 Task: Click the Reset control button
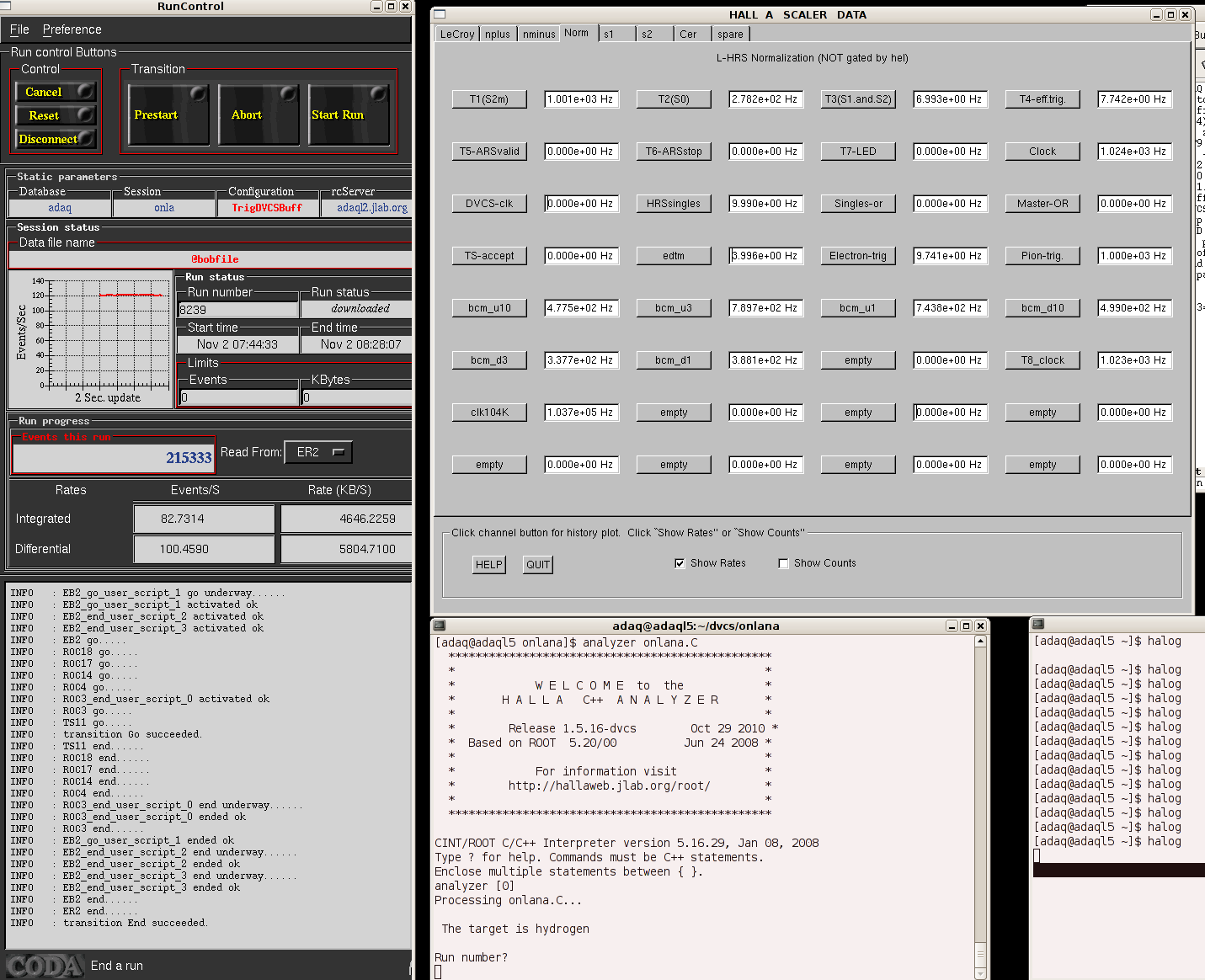point(56,115)
